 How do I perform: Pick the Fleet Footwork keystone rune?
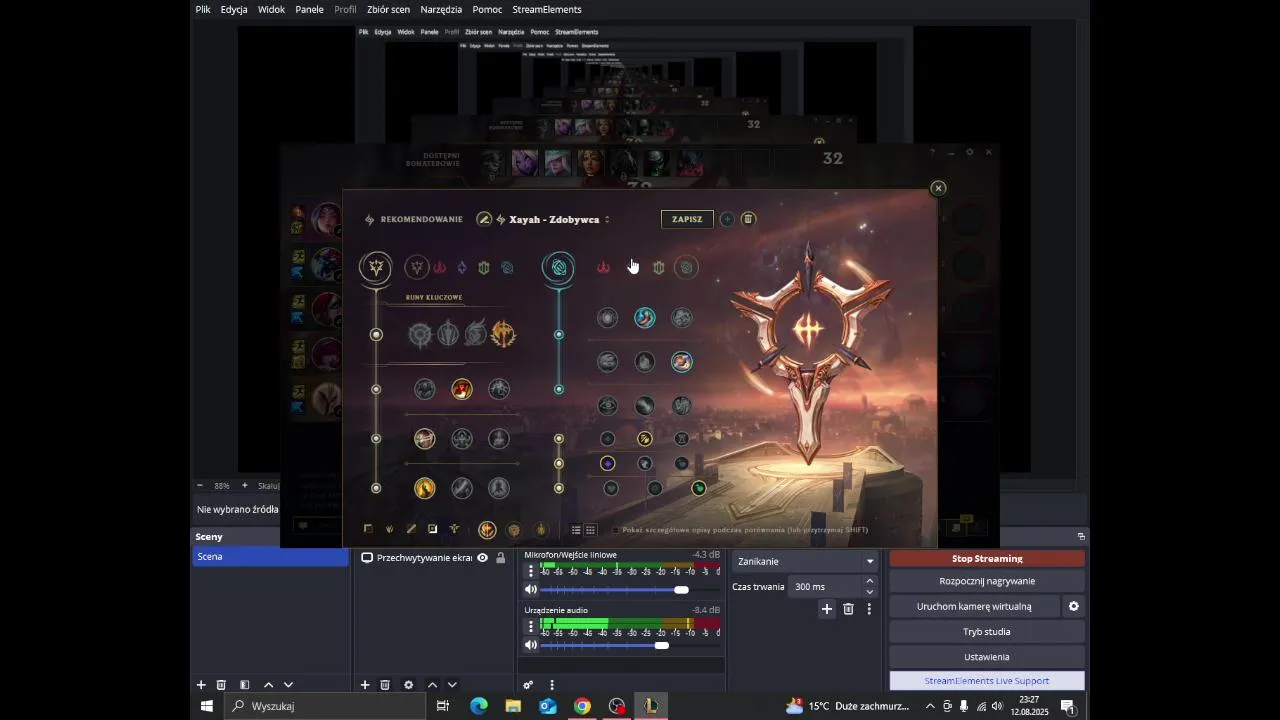coord(476,334)
